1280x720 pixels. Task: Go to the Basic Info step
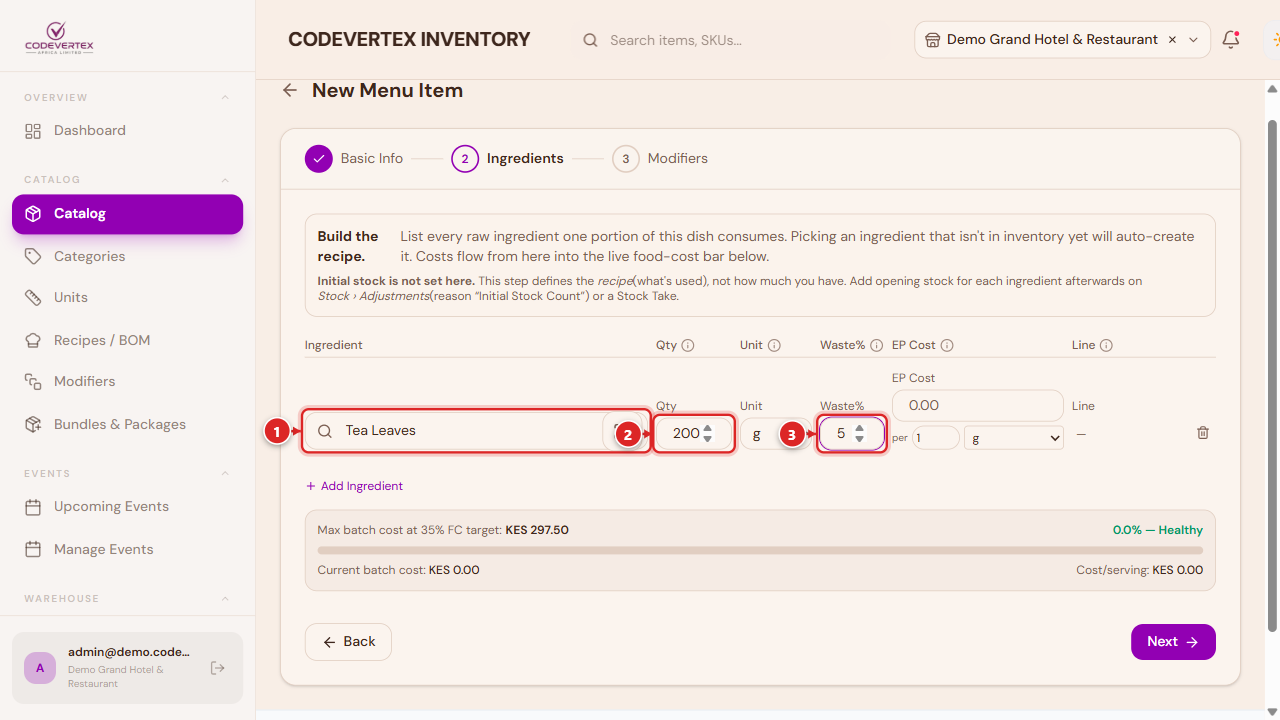pos(354,159)
